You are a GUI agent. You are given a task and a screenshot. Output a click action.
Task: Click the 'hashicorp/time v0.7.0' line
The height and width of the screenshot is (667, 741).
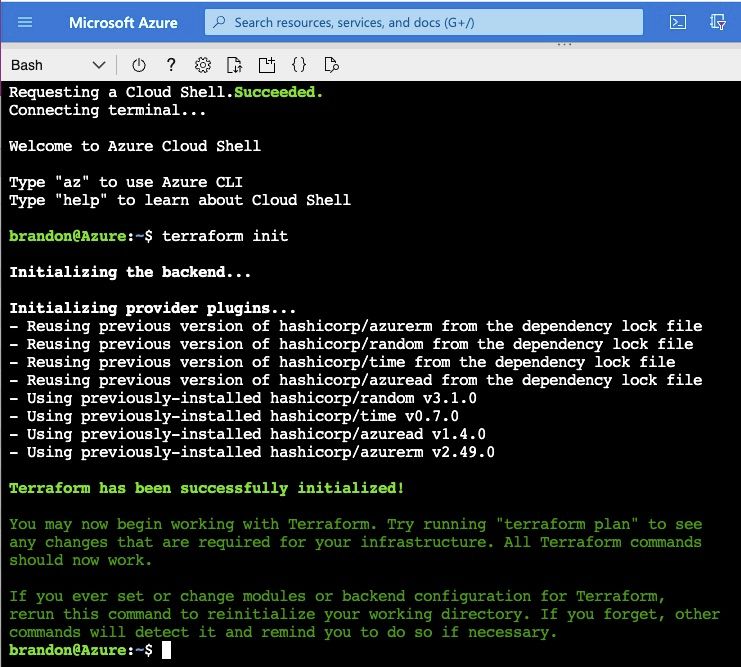[234, 416]
